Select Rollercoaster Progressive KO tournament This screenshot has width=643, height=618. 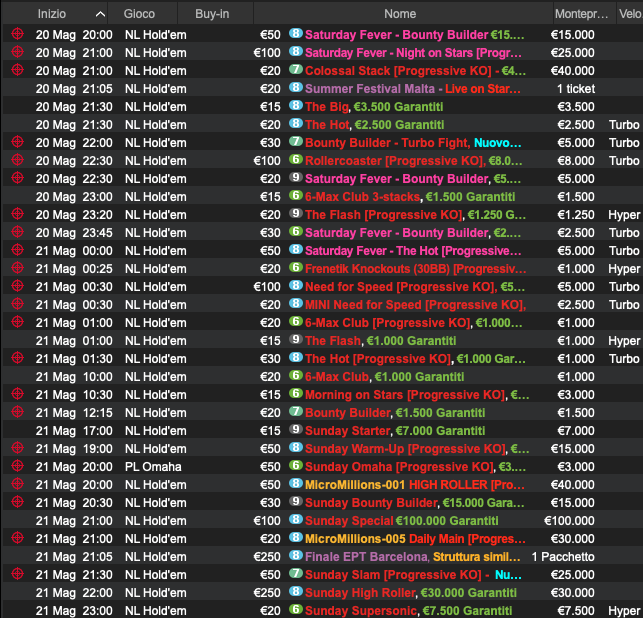click(x=414, y=161)
